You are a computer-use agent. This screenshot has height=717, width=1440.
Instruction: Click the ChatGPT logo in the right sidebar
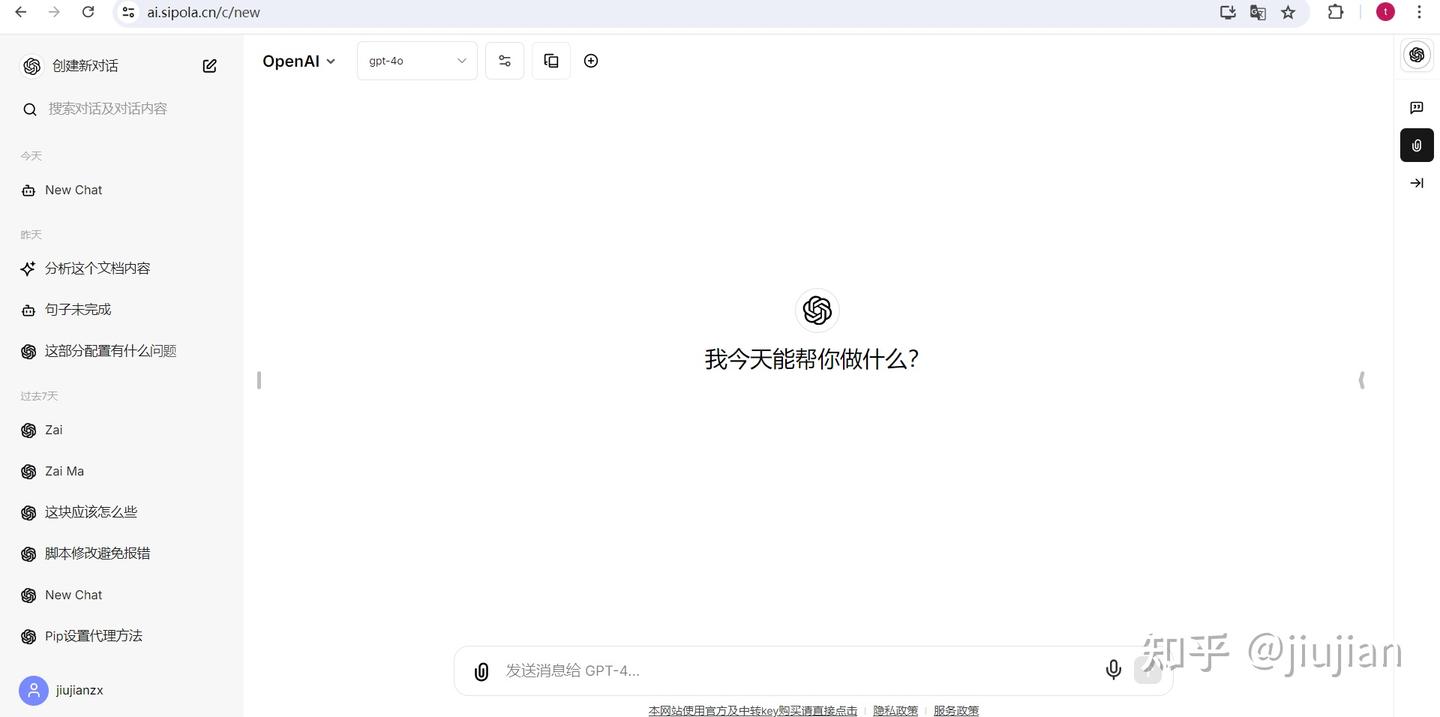click(x=1416, y=55)
